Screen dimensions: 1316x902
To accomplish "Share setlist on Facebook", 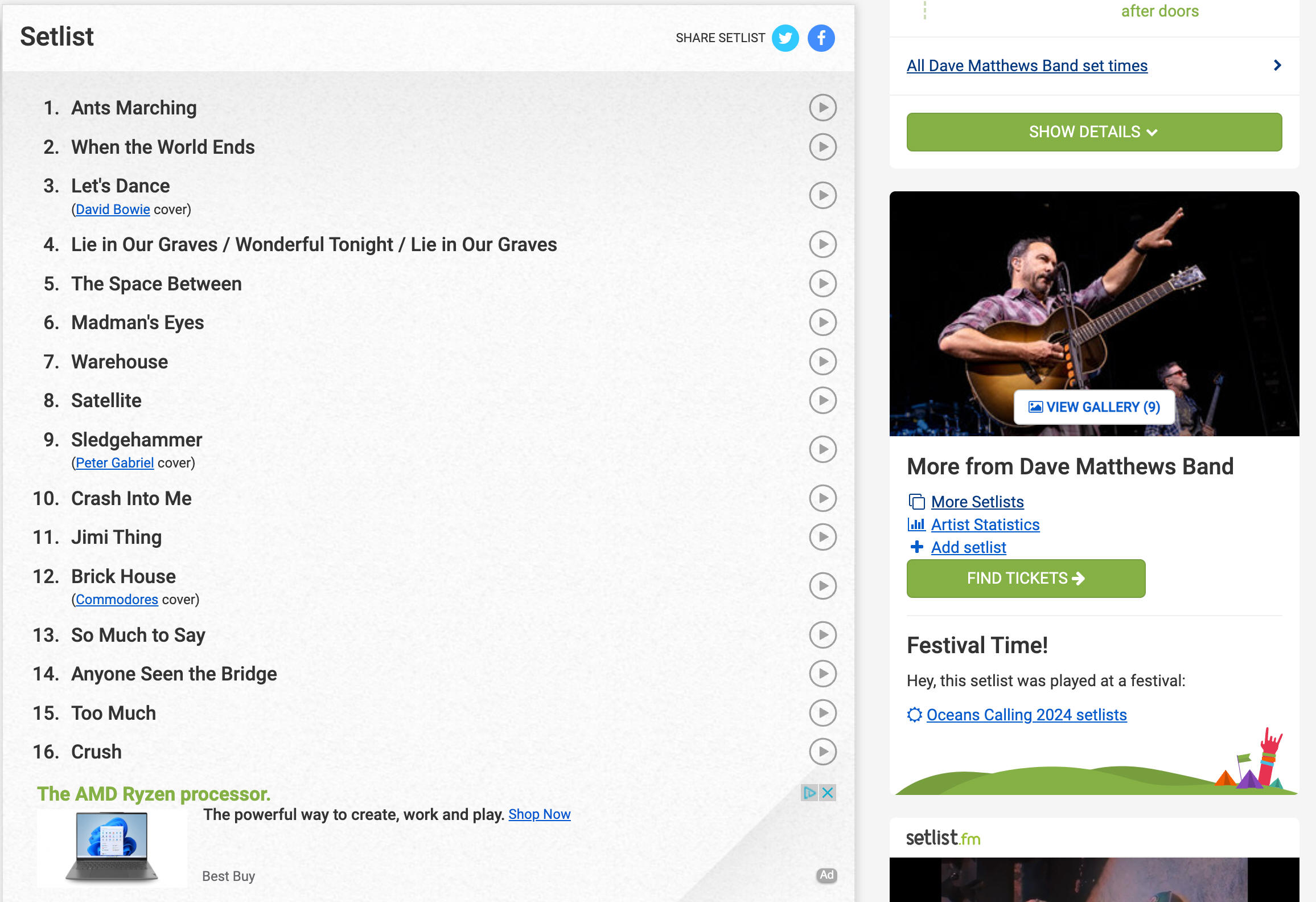I will [x=821, y=38].
